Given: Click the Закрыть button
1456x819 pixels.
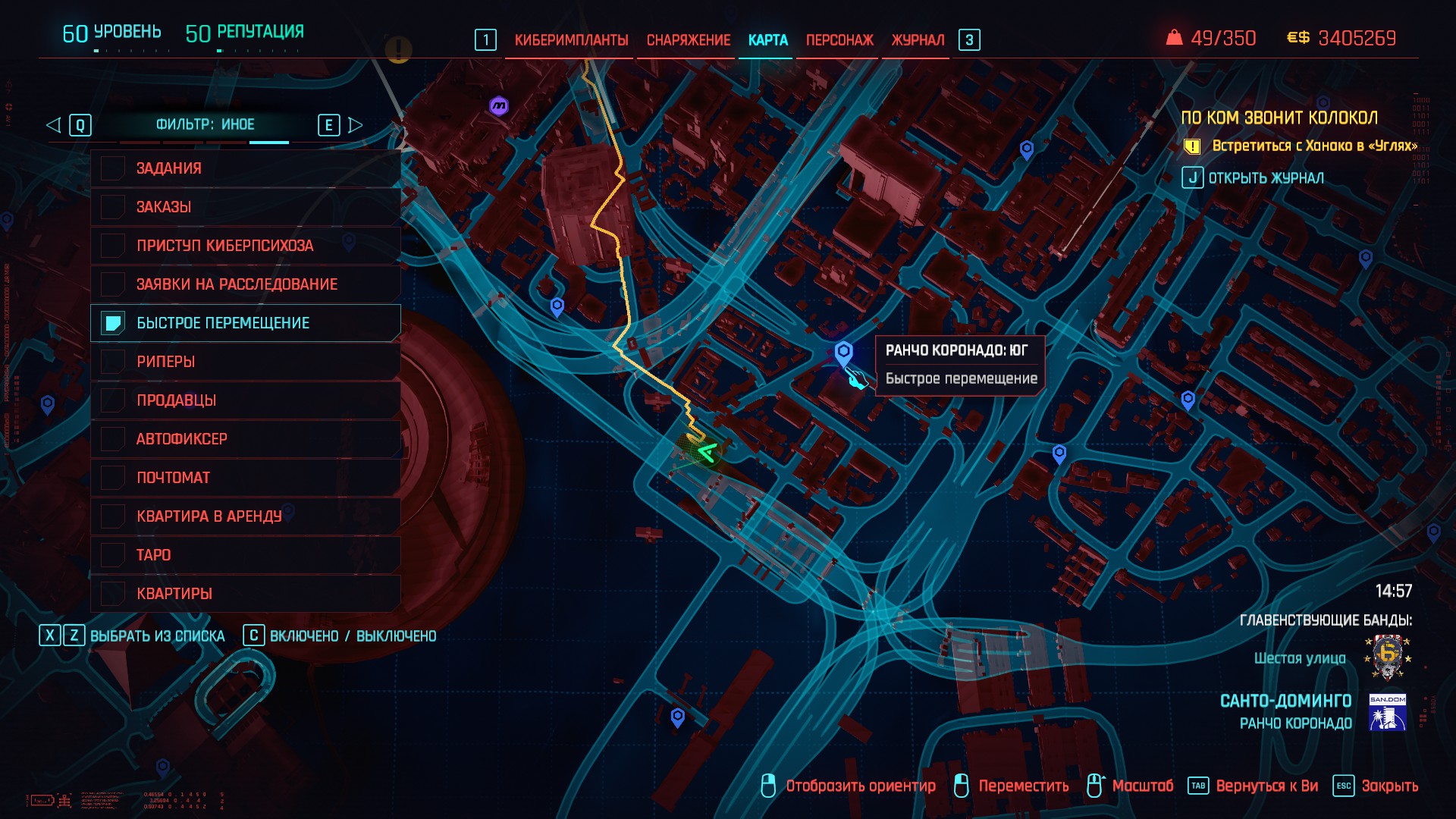Looking at the screenshot, I should point(1389,786).
